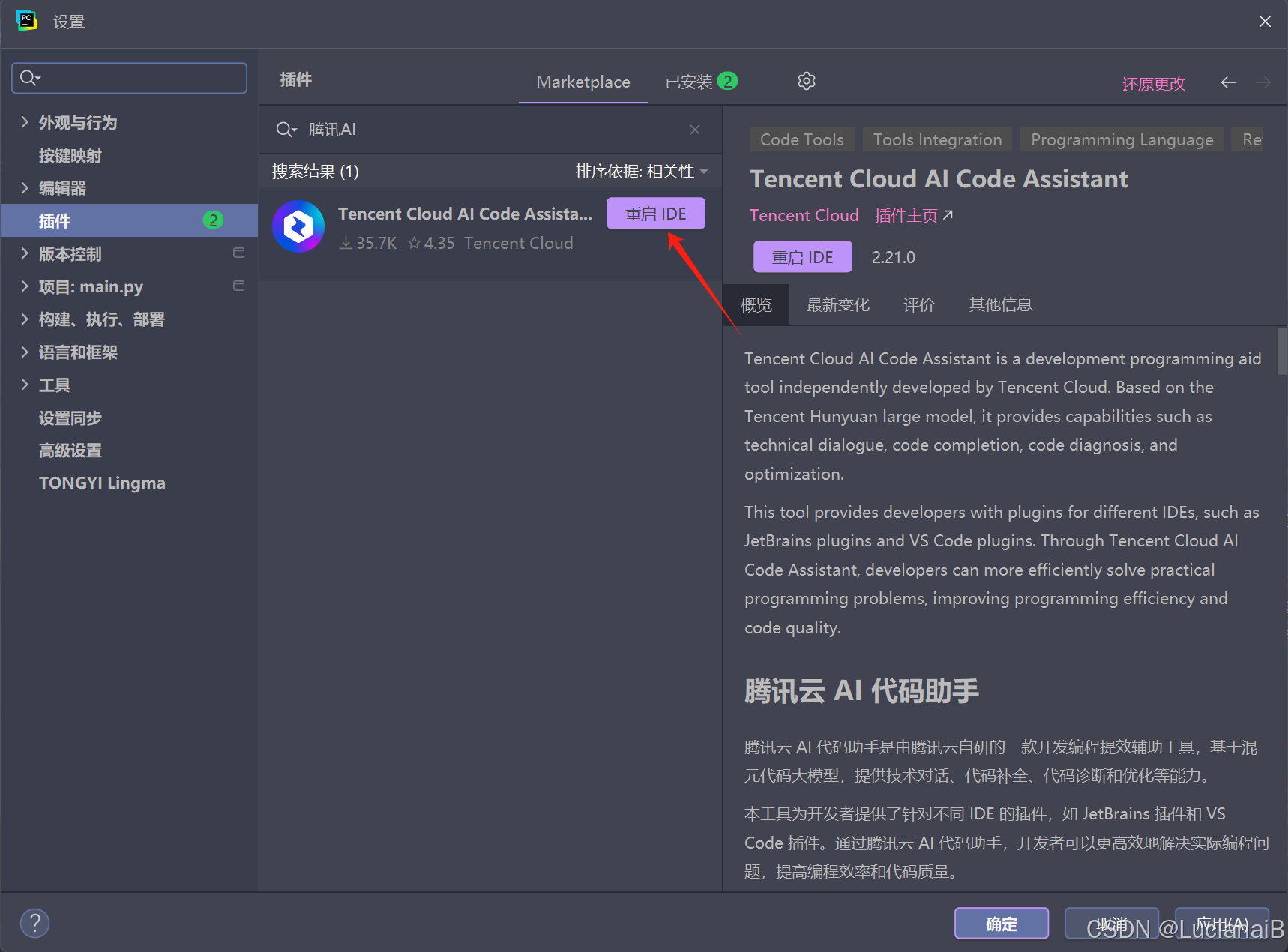Click the Programming Language tag
The height and width of the screenshot is (952, 1288).
[1122, 139]
